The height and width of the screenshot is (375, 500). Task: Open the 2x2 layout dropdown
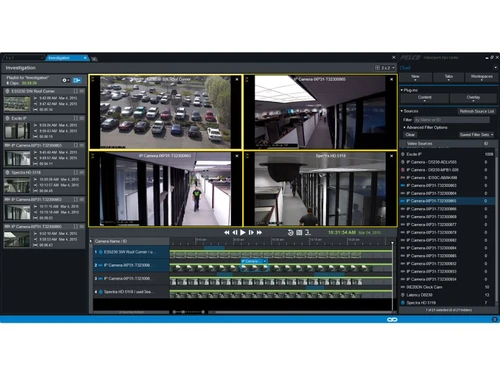tap(385, 68)
